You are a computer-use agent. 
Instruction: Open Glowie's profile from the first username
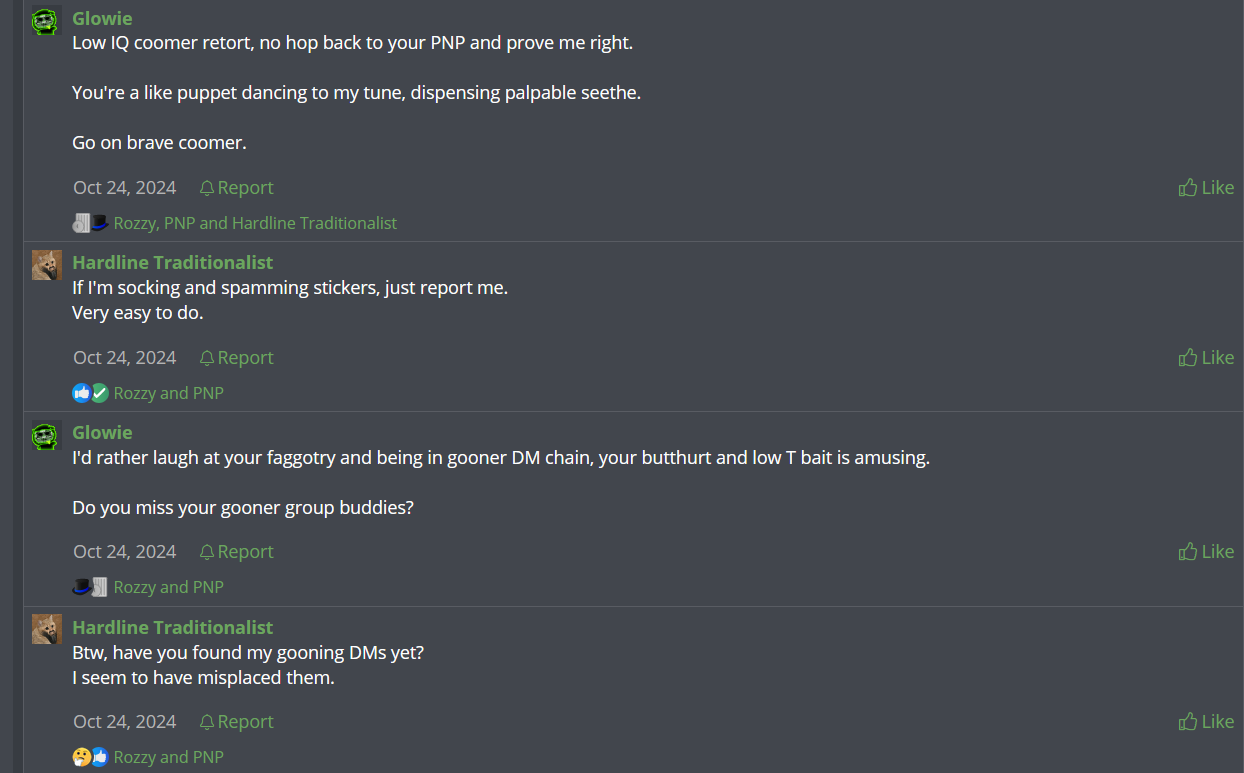coord(102,18)
